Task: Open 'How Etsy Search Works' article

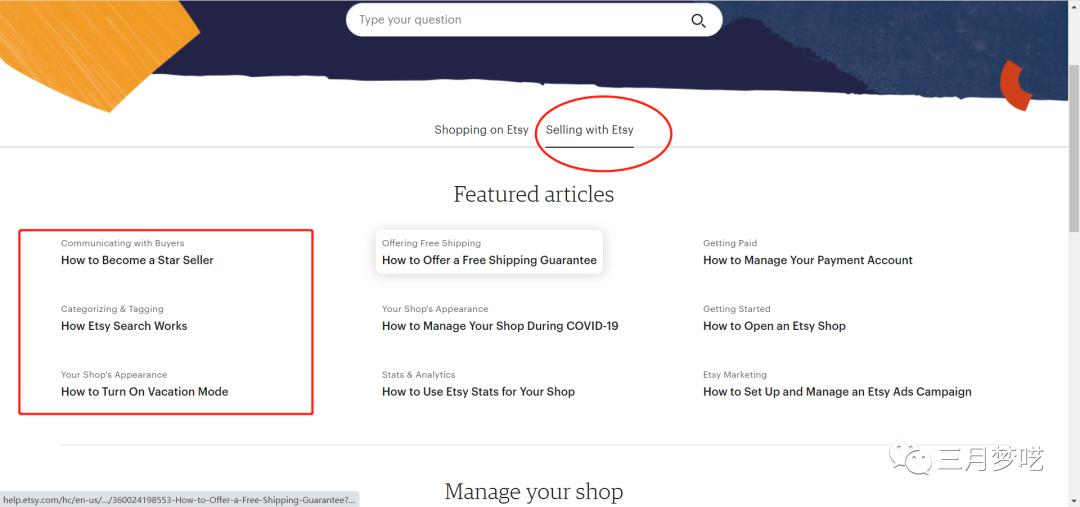Action: (x=124, y=326)
